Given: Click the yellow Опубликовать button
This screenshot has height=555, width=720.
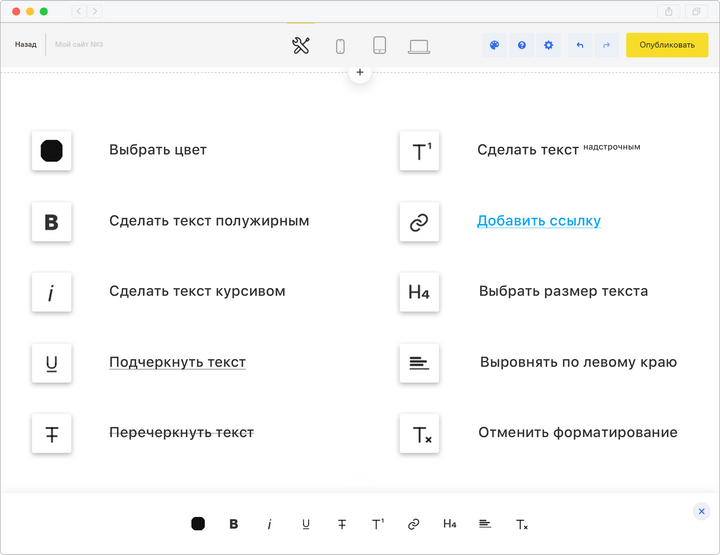Looking at the screenshot, I should point(667,45).
